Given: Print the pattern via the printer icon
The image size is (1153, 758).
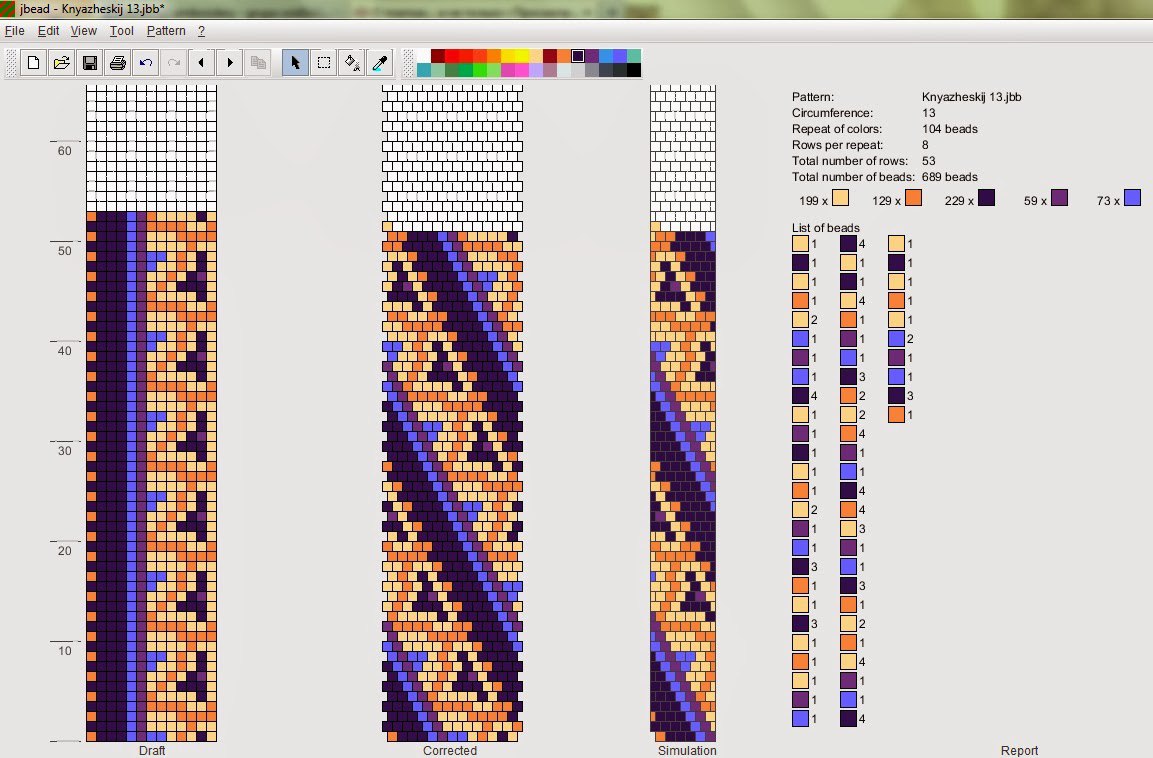Looking at the screenshot, I should 117,63.
